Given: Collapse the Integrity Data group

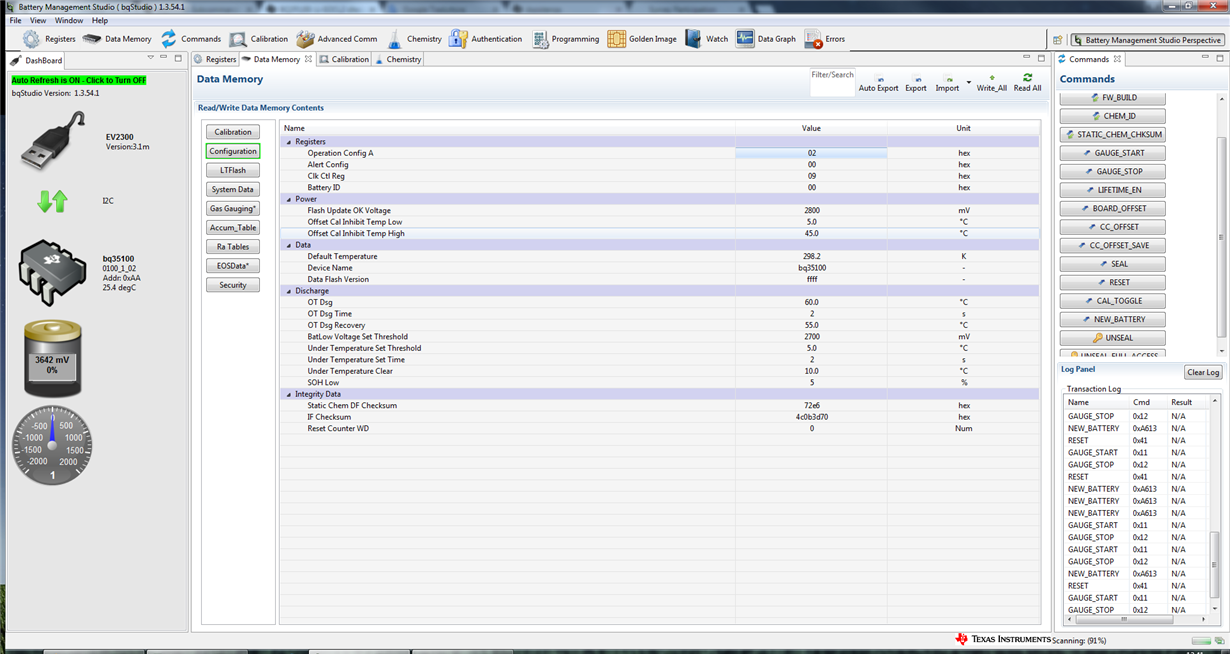Looking at the screenshot, I should [289, 394].
